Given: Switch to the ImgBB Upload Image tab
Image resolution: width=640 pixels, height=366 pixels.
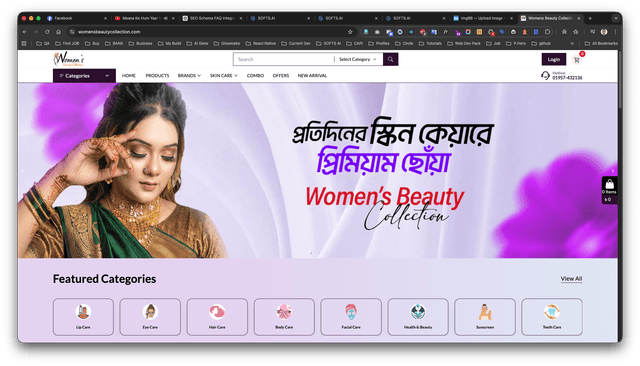Looking at the screenshot, I should tap(483, 18).
